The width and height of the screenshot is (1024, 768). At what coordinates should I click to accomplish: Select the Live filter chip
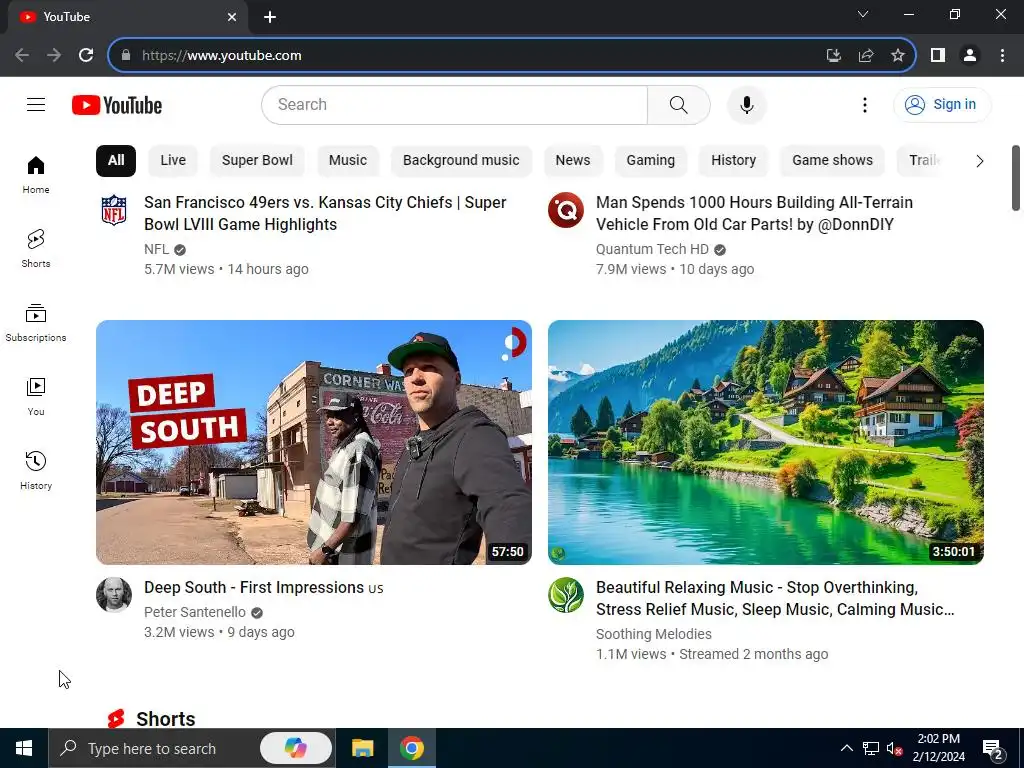(173, 161)
